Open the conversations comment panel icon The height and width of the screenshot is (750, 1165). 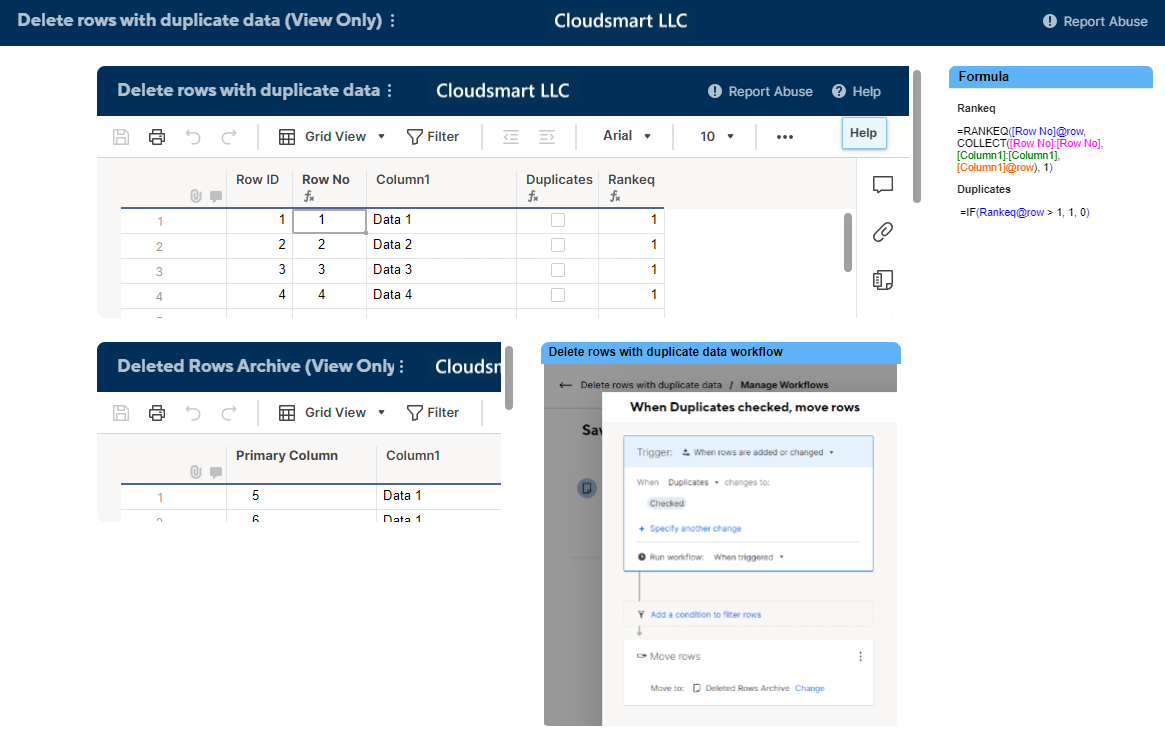tap(883, 184)
